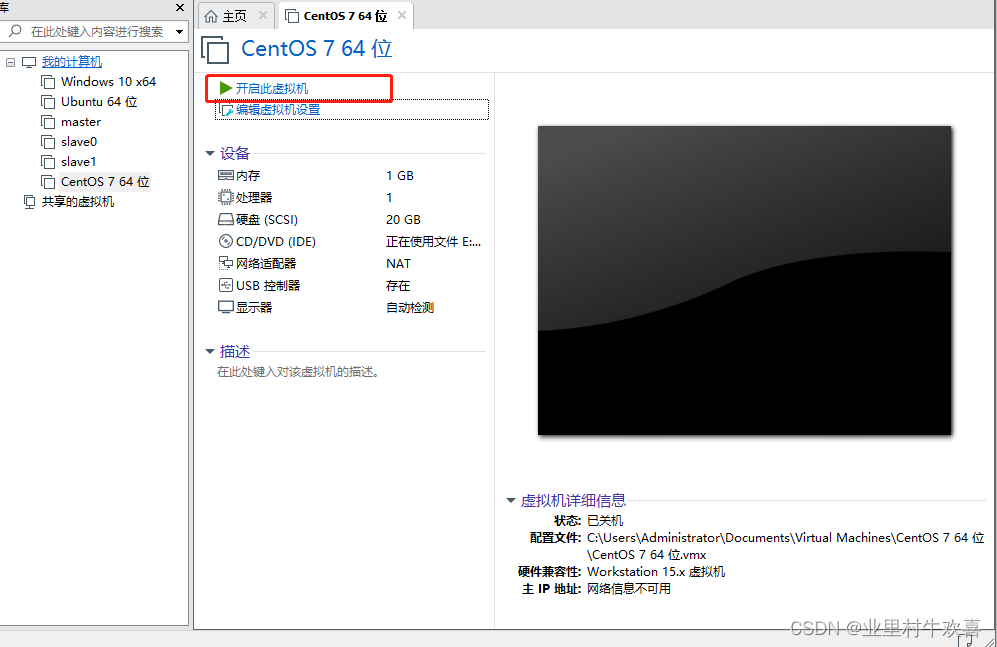Open the 硬盘 (SCSI) device entry
The height and width of the screenshot is (647, 997).
pos(267,220)
